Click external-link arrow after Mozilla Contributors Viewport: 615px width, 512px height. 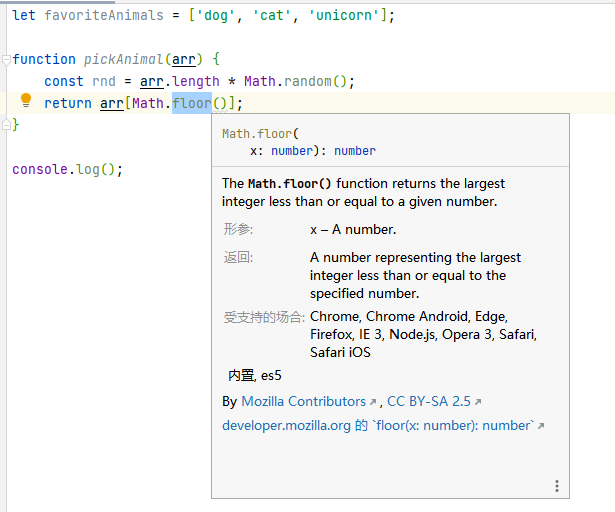[373, 402]
